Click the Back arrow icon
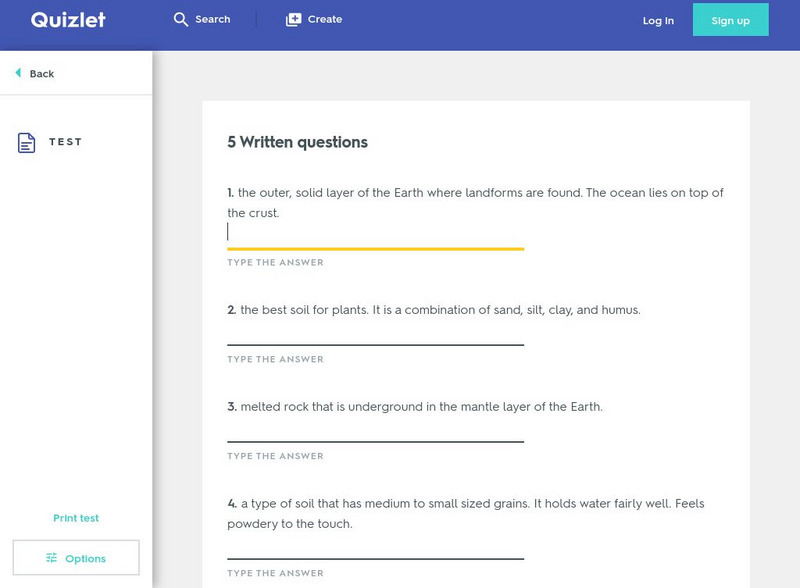The height and width of the screenshot is (588, 800). click(x=18, y=73)
